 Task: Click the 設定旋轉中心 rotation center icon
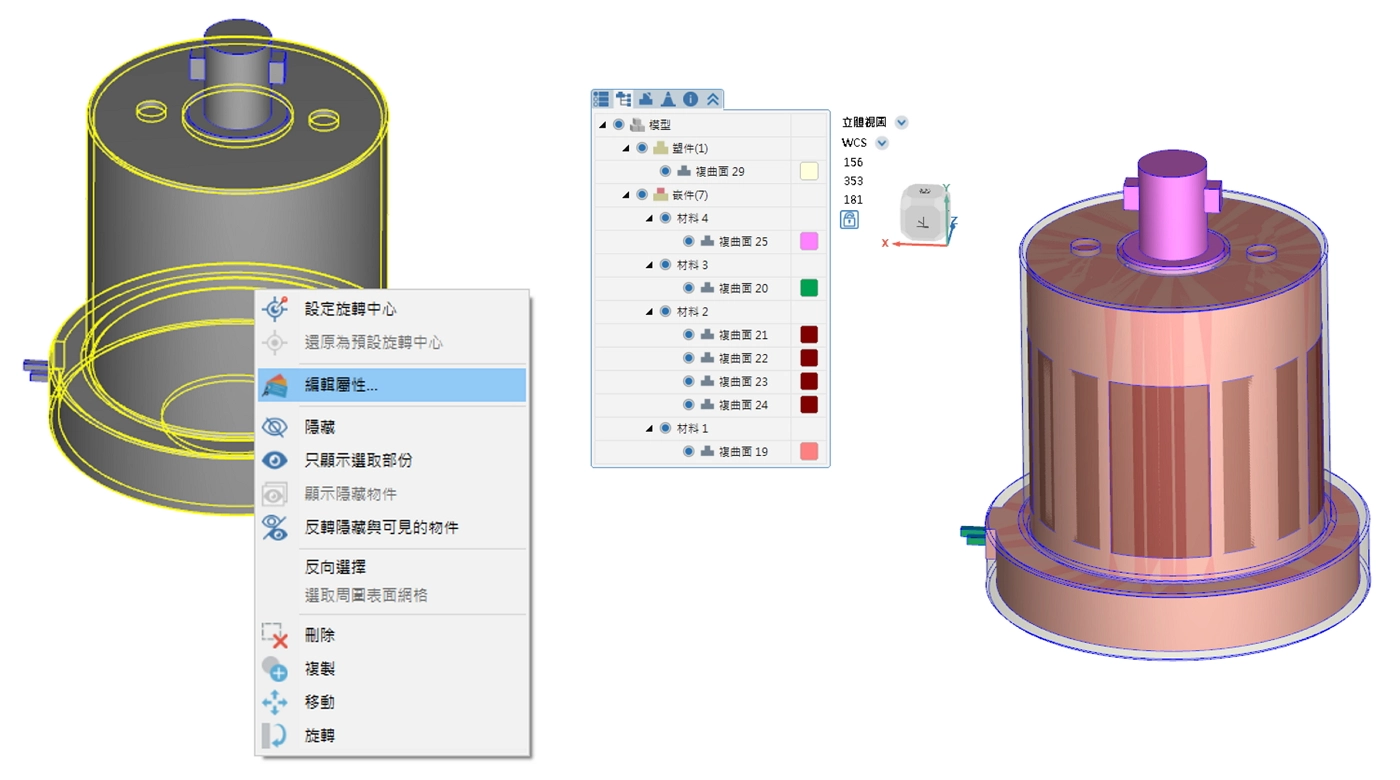pyautogui.click(x=274, y=309)
